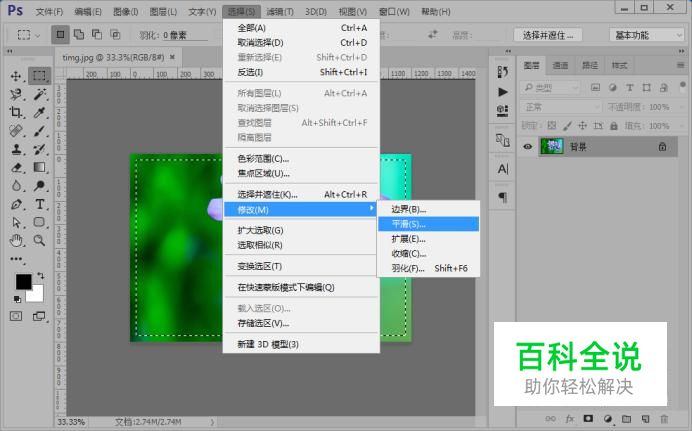Expand status bar info arrow
Image resolution: width=692 pixels, height=431 pixels.
[212, 422]
